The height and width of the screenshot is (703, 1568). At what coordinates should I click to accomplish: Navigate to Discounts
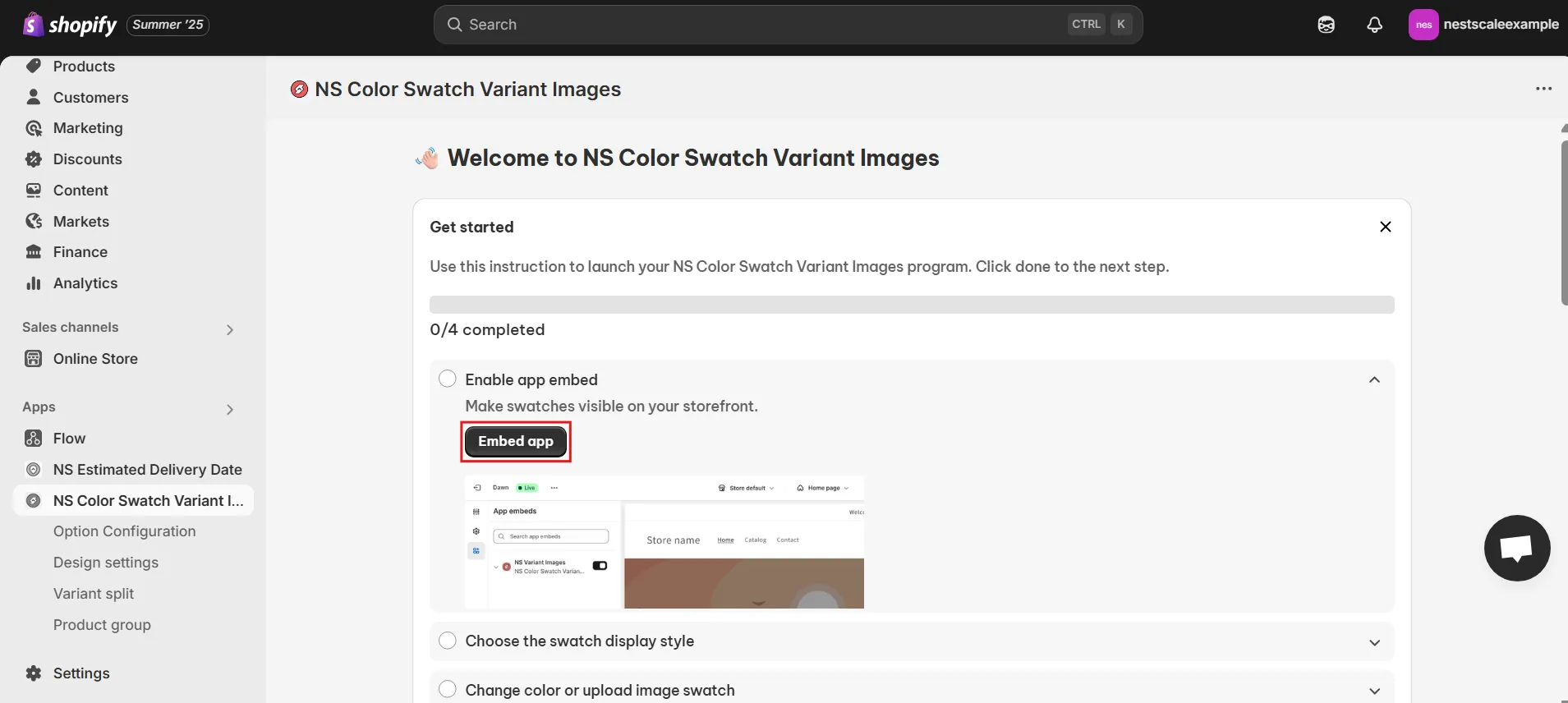(x=88, y=159)
